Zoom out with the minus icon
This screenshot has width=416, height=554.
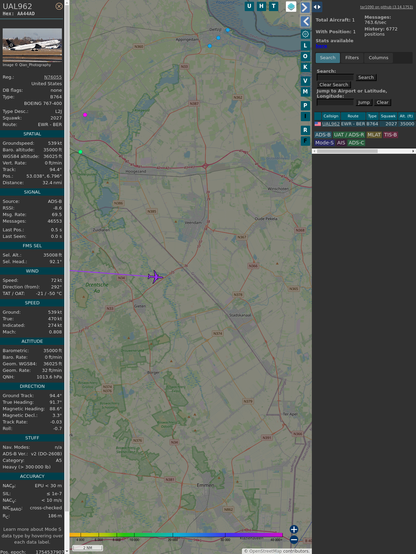click(x=294, y=540)
